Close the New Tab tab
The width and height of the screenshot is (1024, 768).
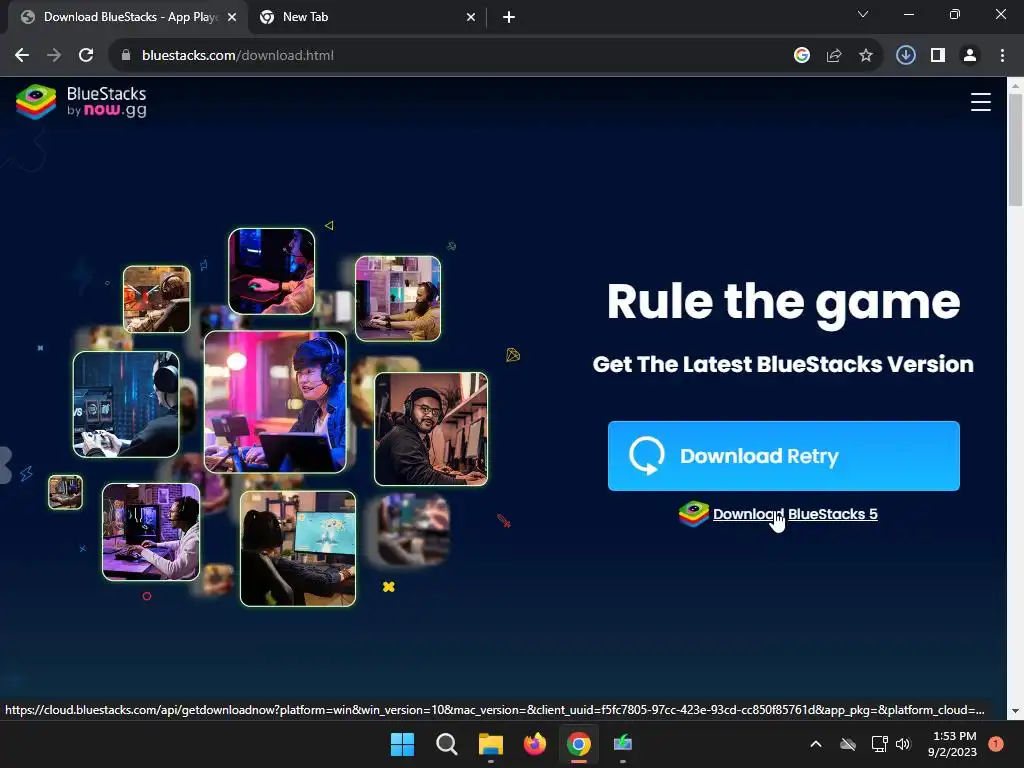point(471,17)
